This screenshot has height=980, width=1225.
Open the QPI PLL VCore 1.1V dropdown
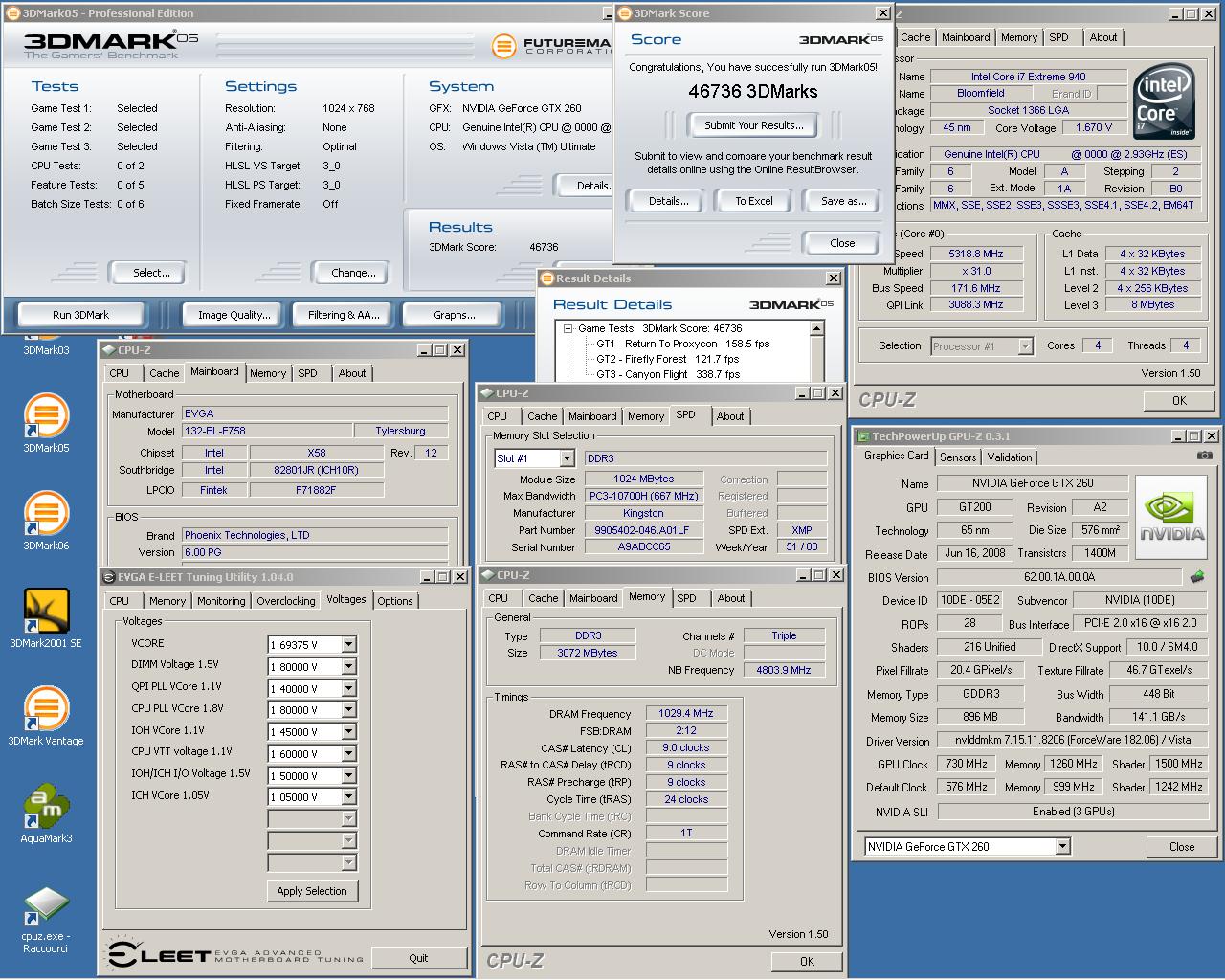click(348, 689)
